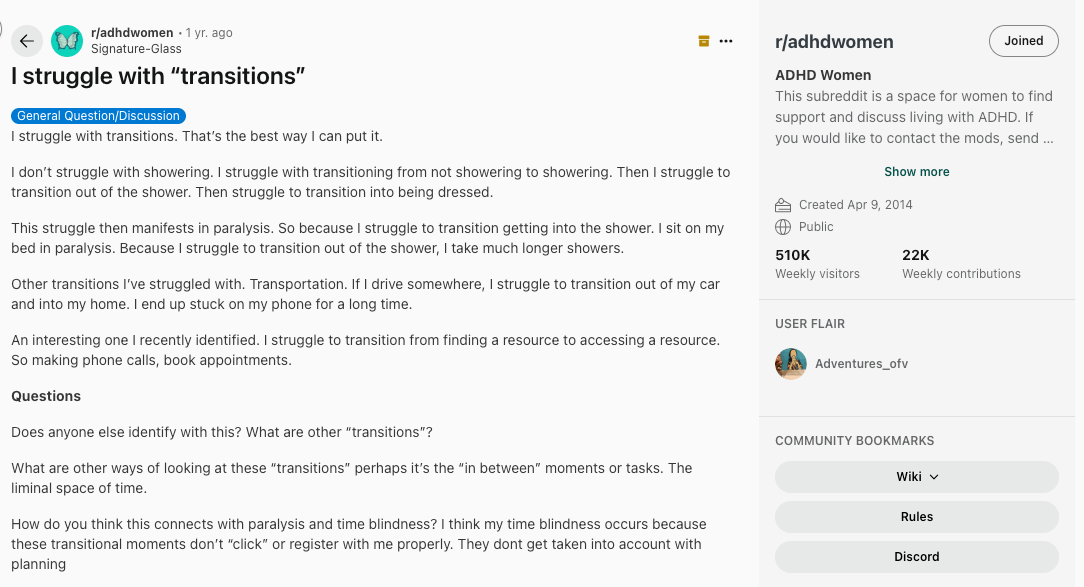
Task: Click the 1 yr. ago timestamp
Action: (x=208, y=32)
